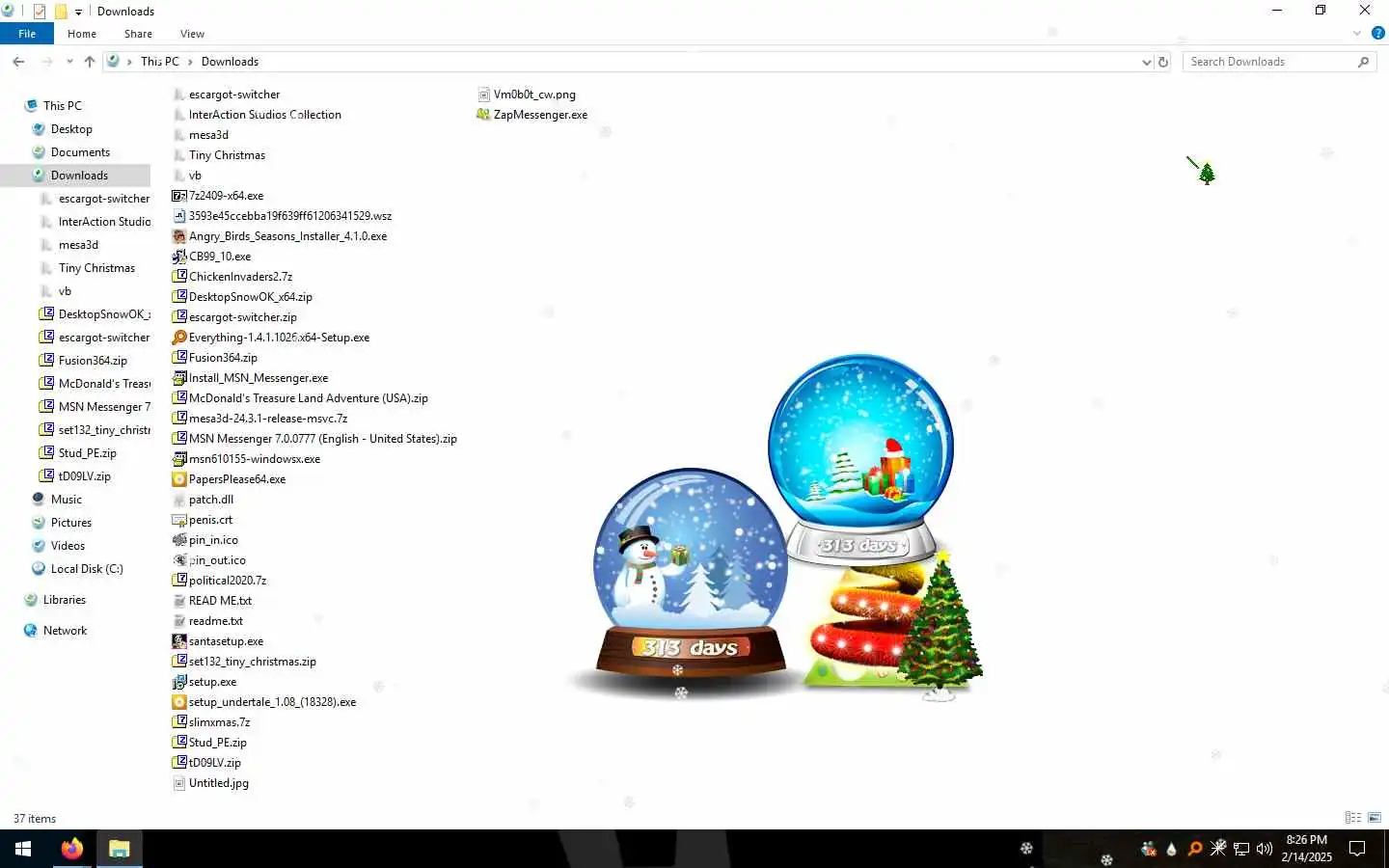1389x868 pixels.
Task: Click Downloads breadcrumb in address bar
Action: pyautogui.click(x=230, y=62)
